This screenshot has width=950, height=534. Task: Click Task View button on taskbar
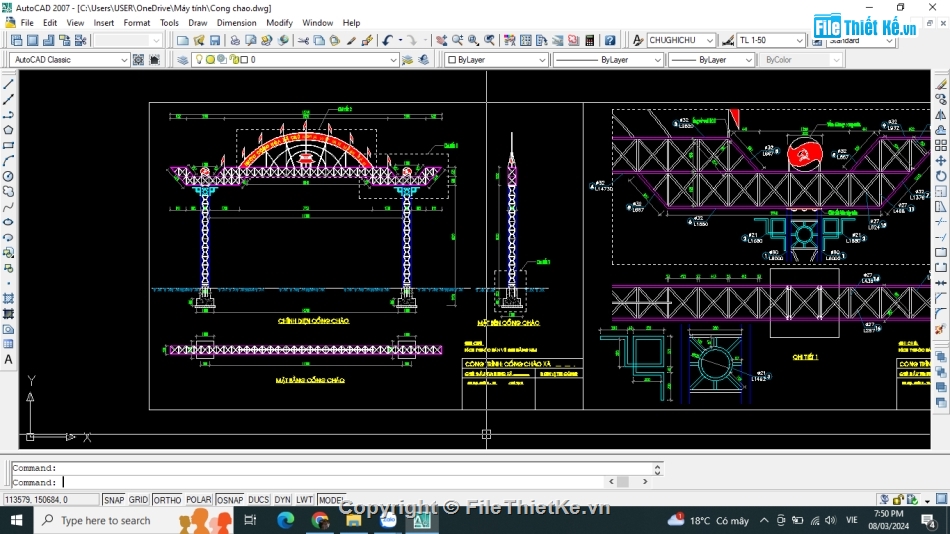[250, 520]
